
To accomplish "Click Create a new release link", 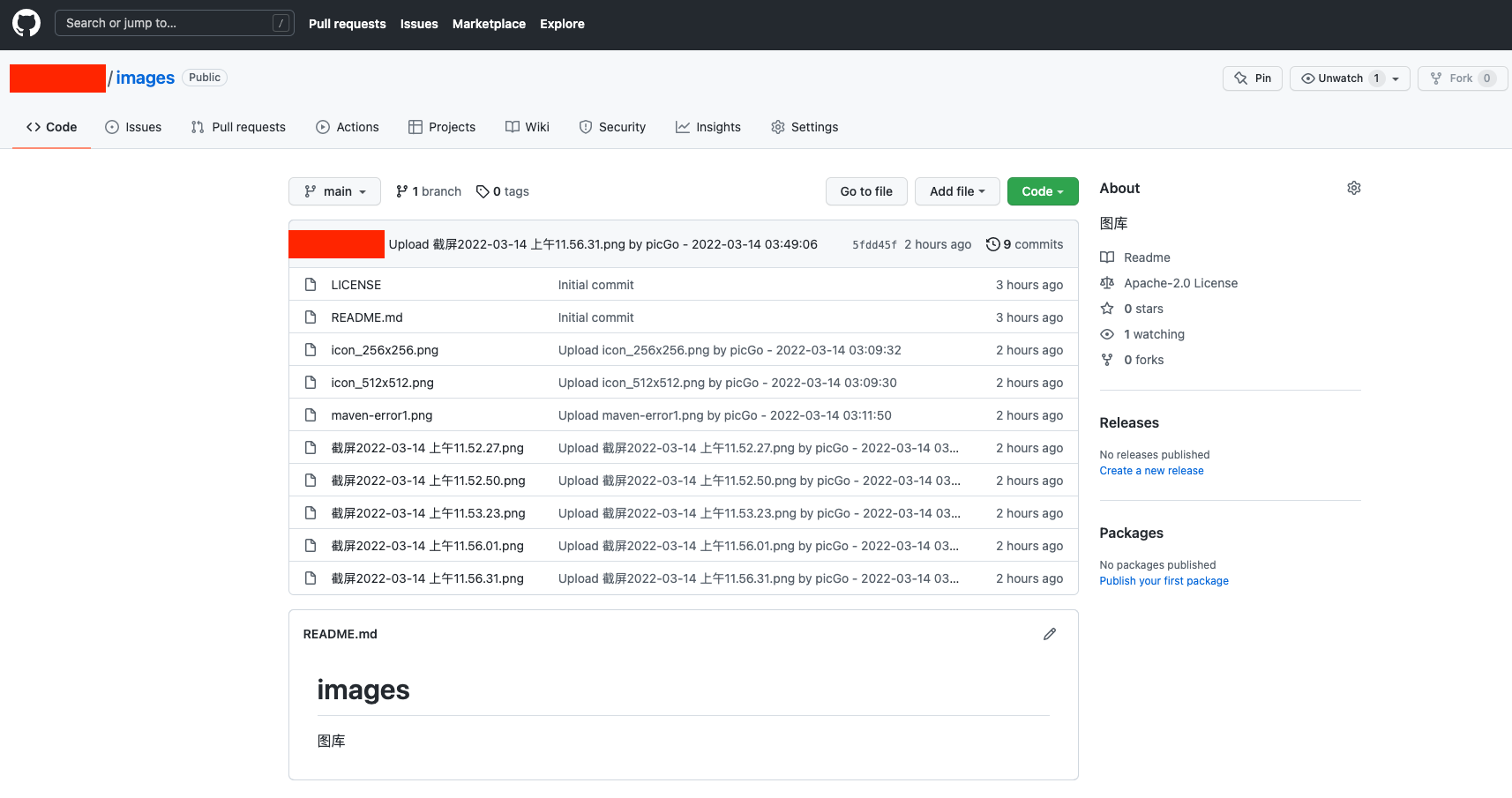I will click(x=1151, y=471).
